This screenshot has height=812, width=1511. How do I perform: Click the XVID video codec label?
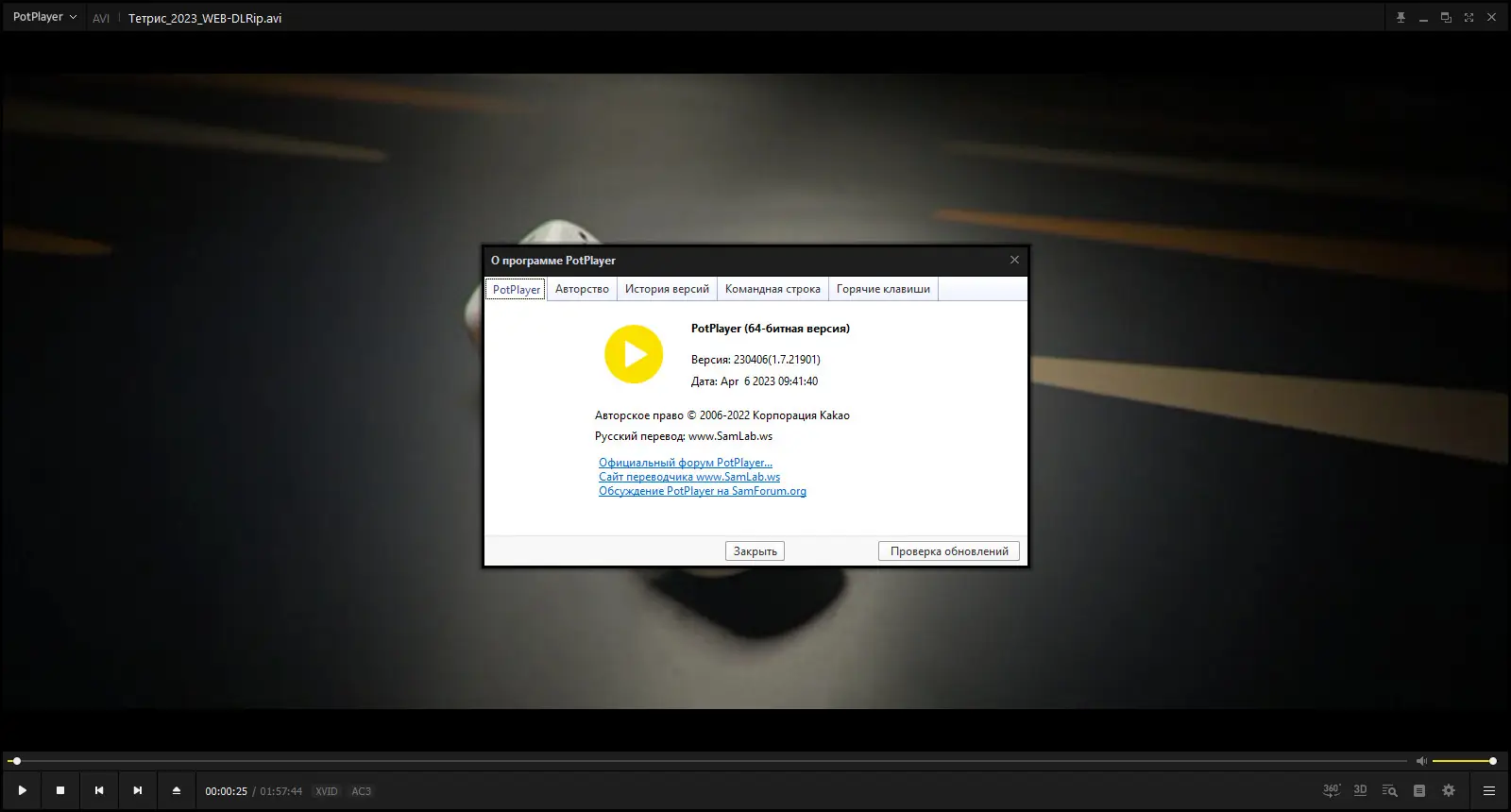pos(327,791)
